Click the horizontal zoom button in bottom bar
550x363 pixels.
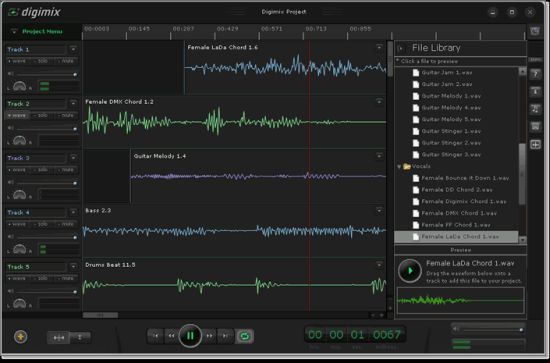pos(59,337)
